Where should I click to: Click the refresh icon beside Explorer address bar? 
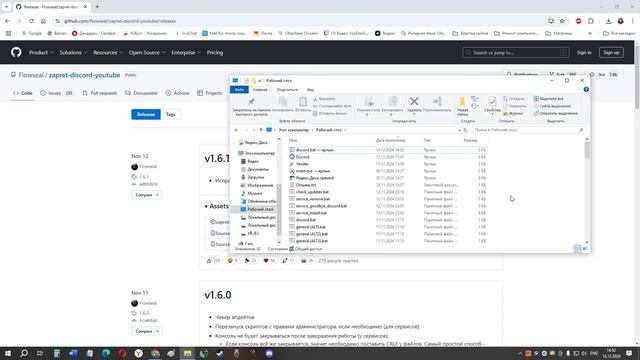point(465,130)
